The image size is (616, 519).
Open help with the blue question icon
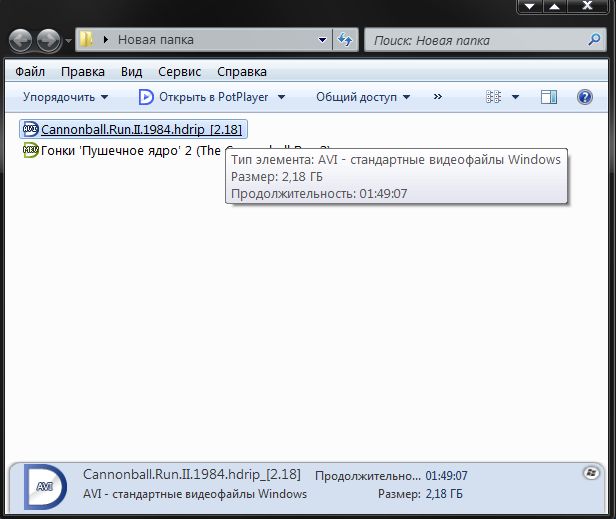point(585,97)
